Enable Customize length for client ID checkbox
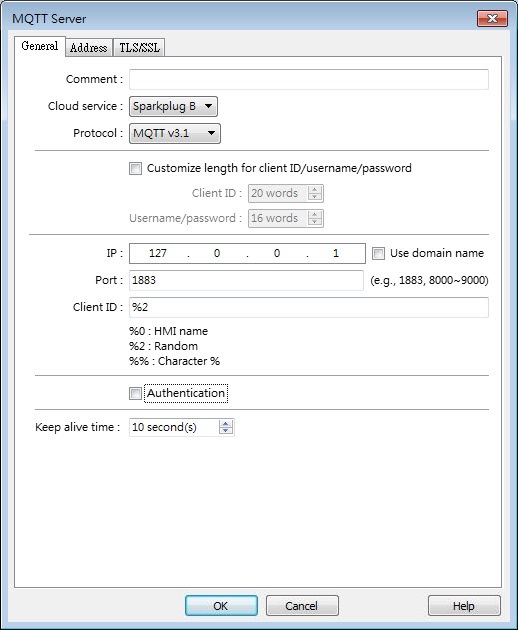 [135, 168]
